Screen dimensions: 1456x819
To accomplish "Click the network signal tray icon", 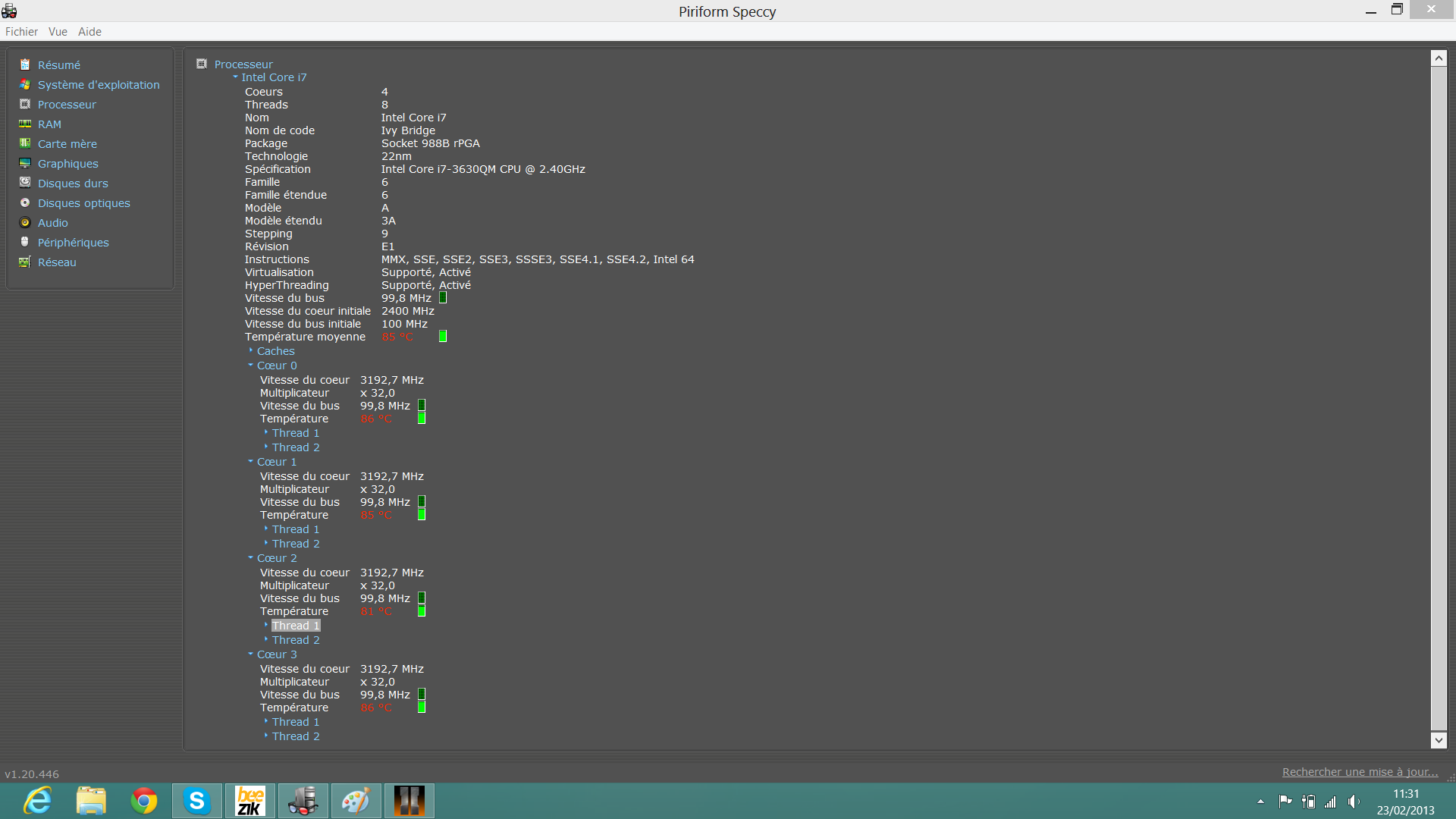I will pos(1331,802).
